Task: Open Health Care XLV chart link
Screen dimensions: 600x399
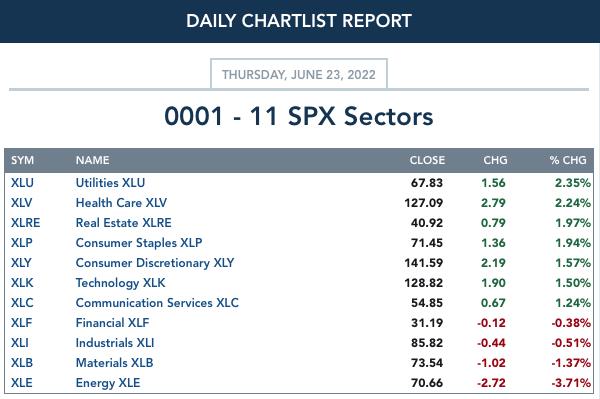Action: click(121, 203)
